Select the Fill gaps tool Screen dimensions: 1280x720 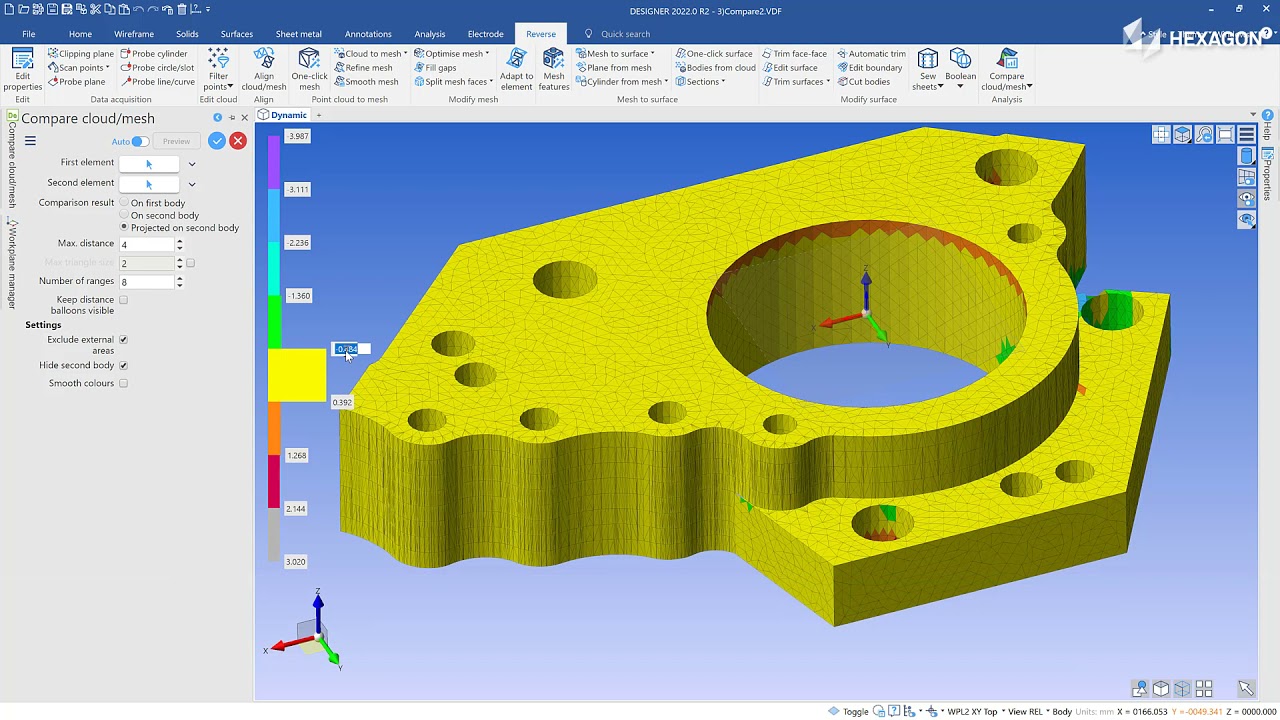pyautogui.click(x=435, y=68)
